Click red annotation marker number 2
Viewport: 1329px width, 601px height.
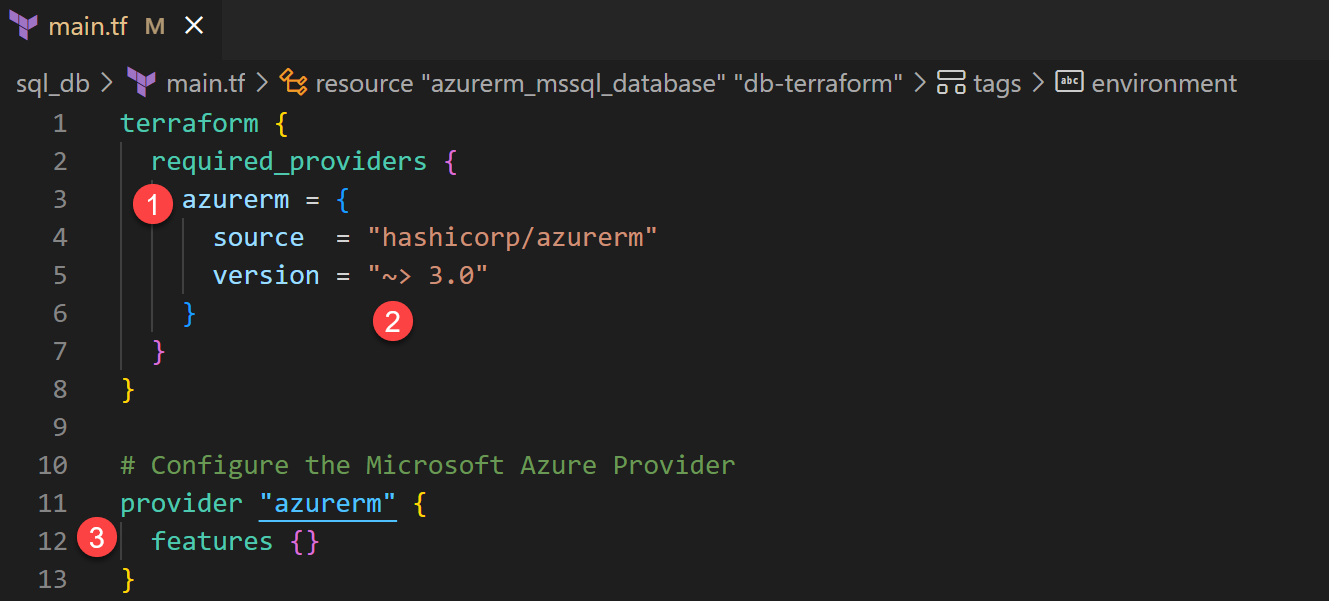(x=392, y=321)
